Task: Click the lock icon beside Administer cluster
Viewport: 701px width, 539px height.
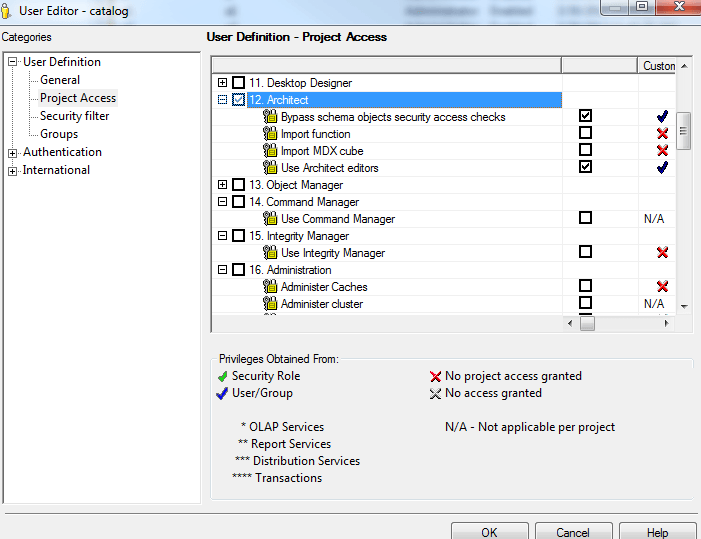Action: (x=270, y=303)
